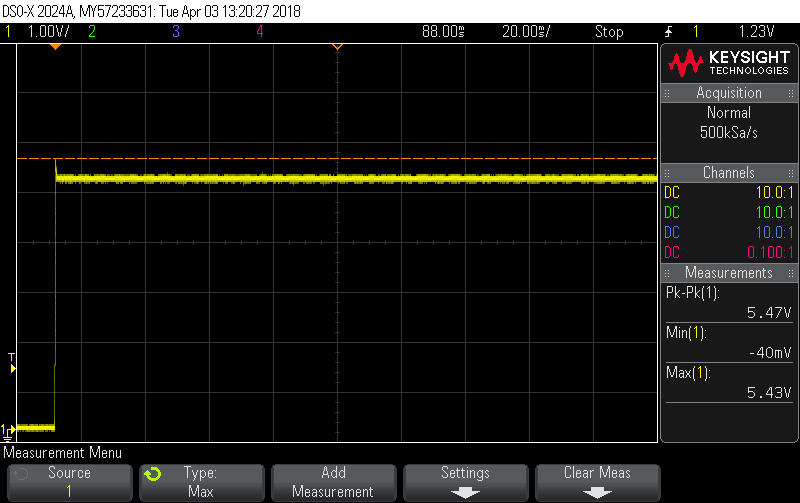
Task: Click the 5.43V maximum value
Action: pyautogui.click(x=769, y=392)
